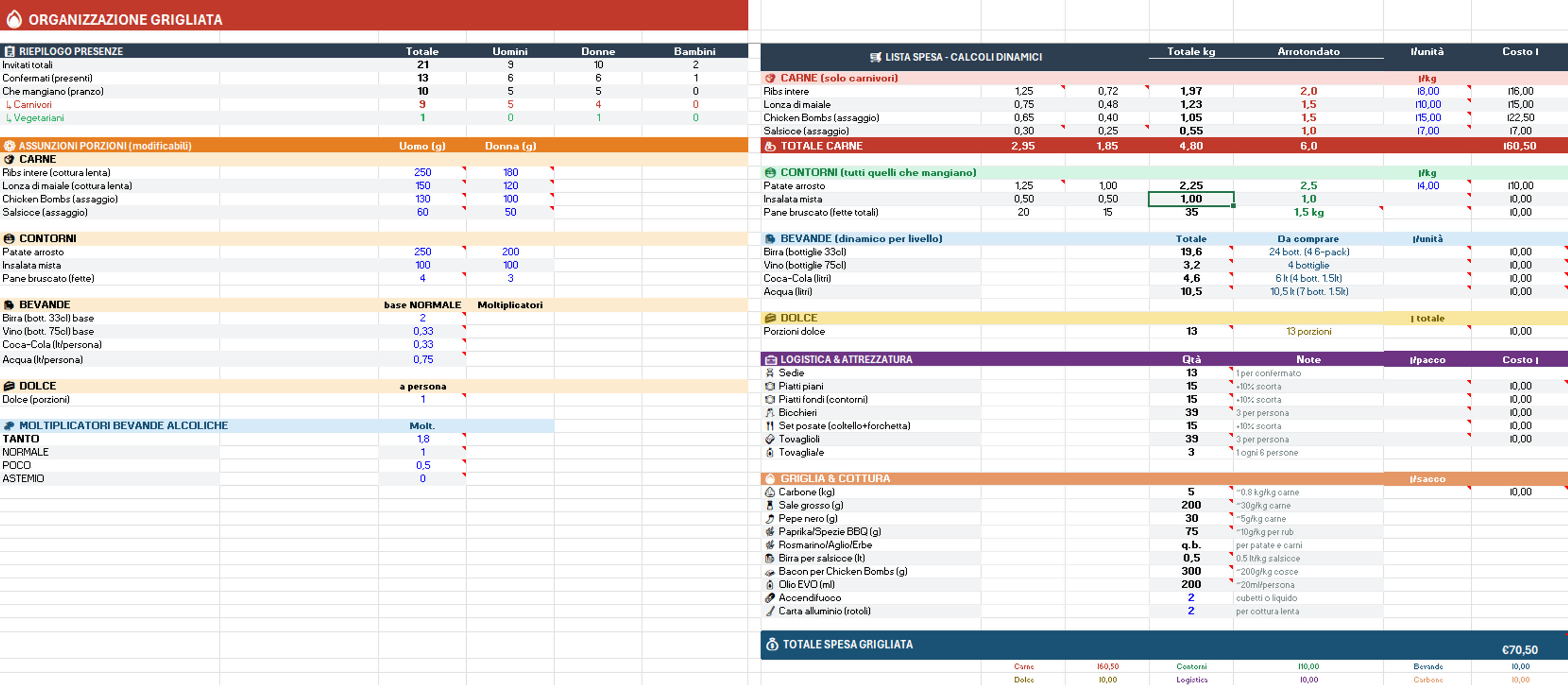Click the salt icon next to Sale grosso
Viewport: 1568px width, 685px height.
coord(770,505)
